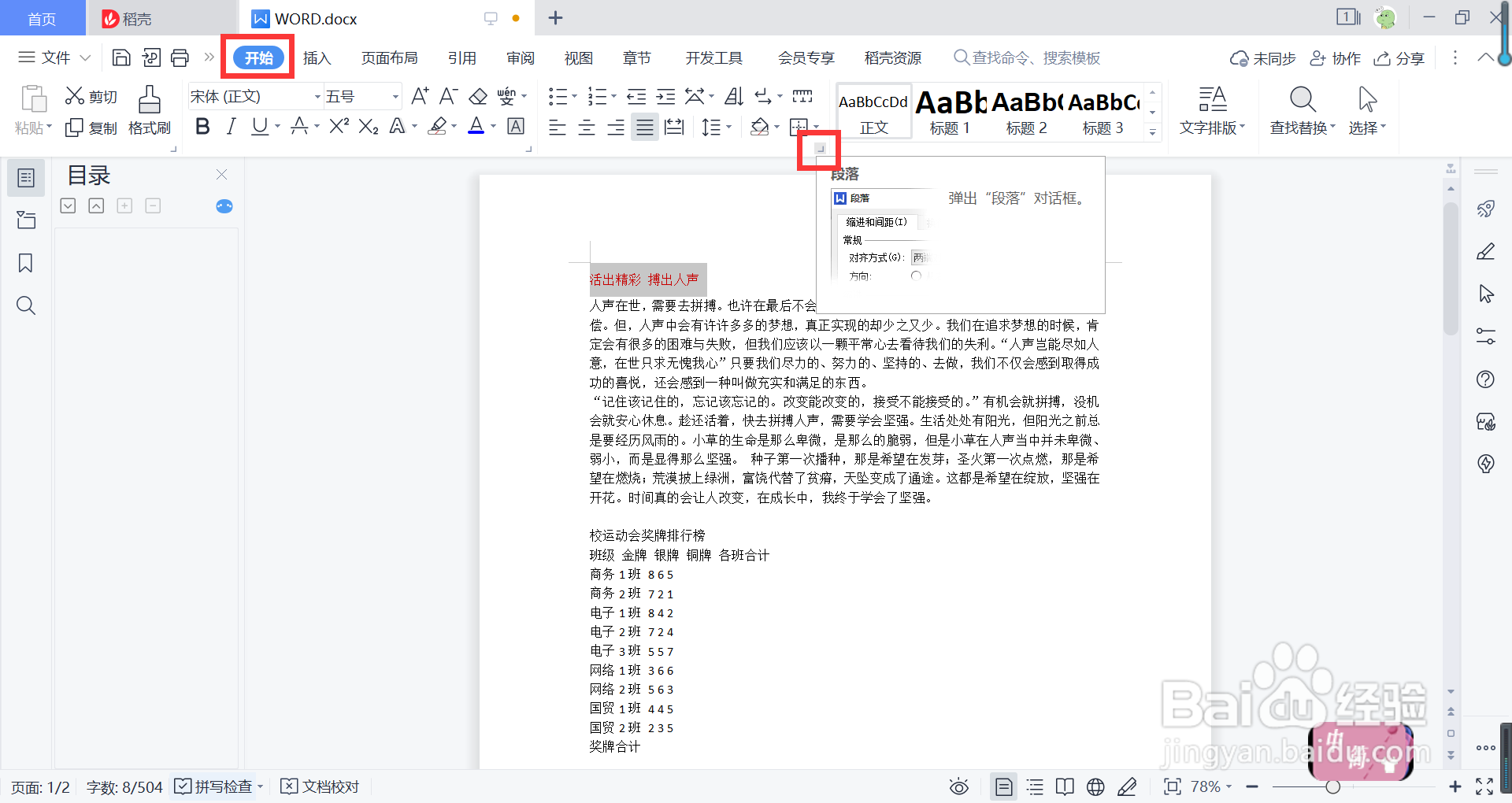Toggle Underline formatting
This screenshot has height=803, width=1512.
click(260, 126)
